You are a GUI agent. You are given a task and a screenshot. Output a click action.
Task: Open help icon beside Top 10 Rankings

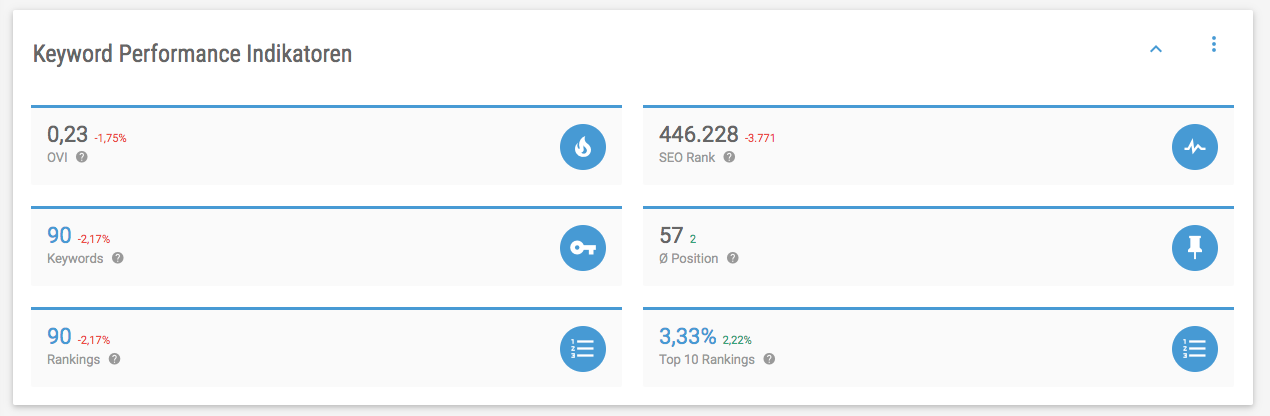click(x=769, y=359)
